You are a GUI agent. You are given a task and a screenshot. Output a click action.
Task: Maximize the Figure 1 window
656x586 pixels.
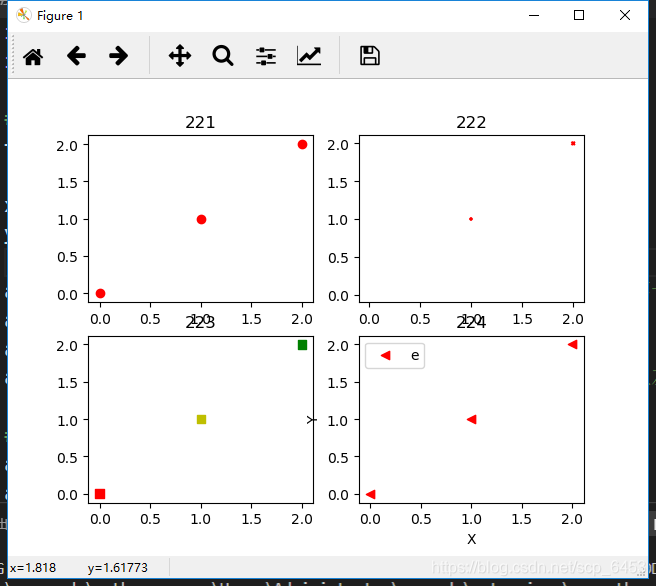[579, 15]
